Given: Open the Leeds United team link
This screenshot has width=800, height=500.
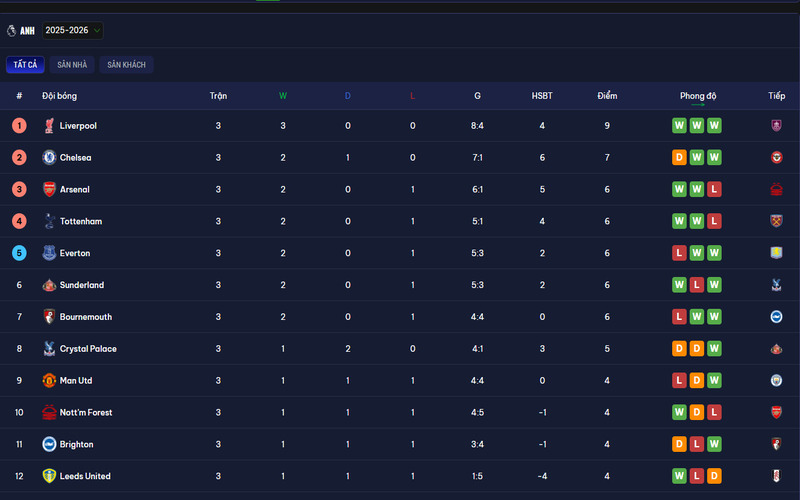Looking at the screenshot, I should pyautogui.click(x=85, y=476).
